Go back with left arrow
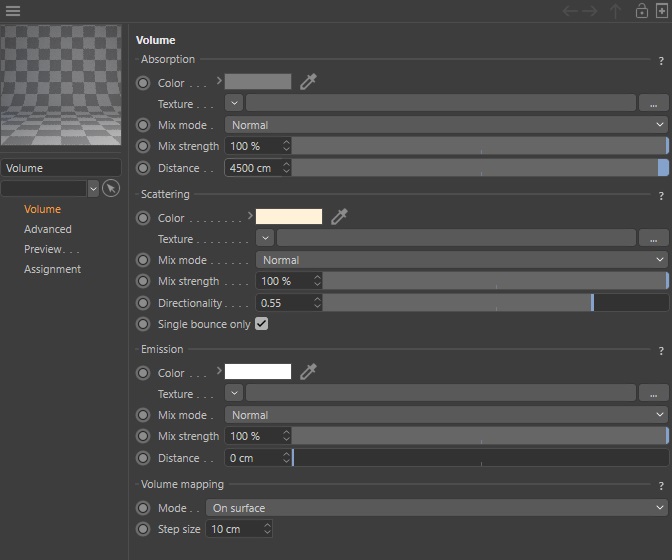The height and width of the screenshot is (560, 672). [x=570, y=11]
